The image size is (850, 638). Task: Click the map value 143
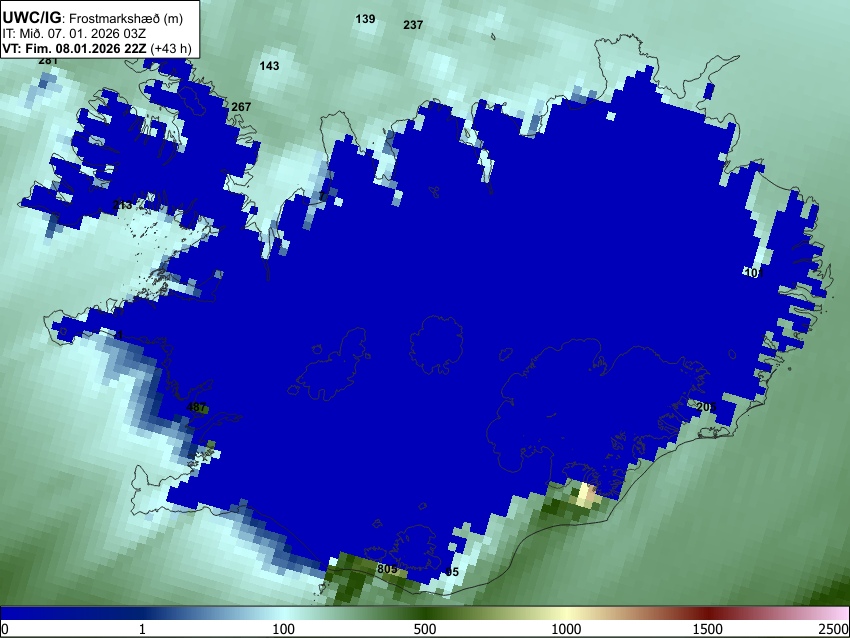click(x=269, y=66)
